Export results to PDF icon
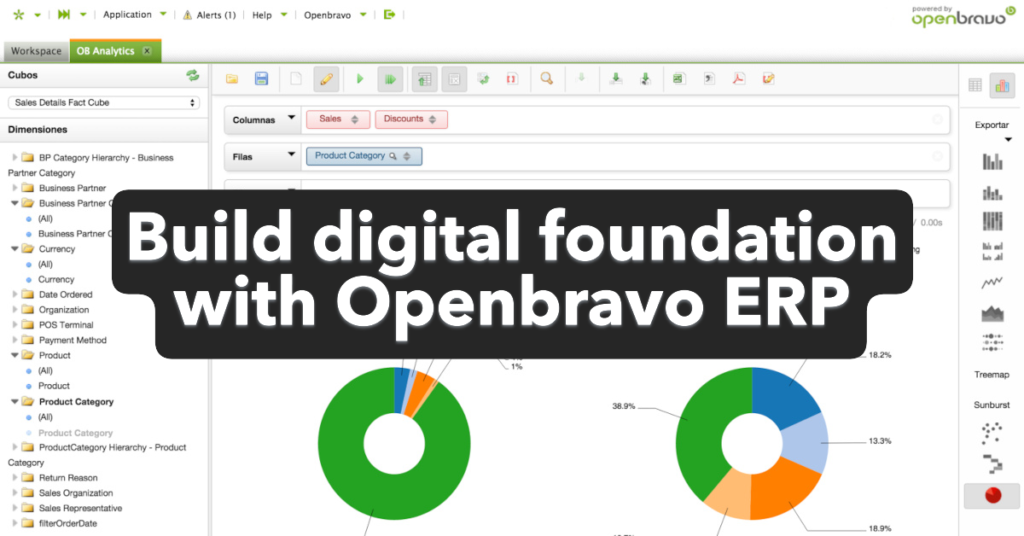The width and height of the screenshot is (1024, 536). click(x=739, y=79)
